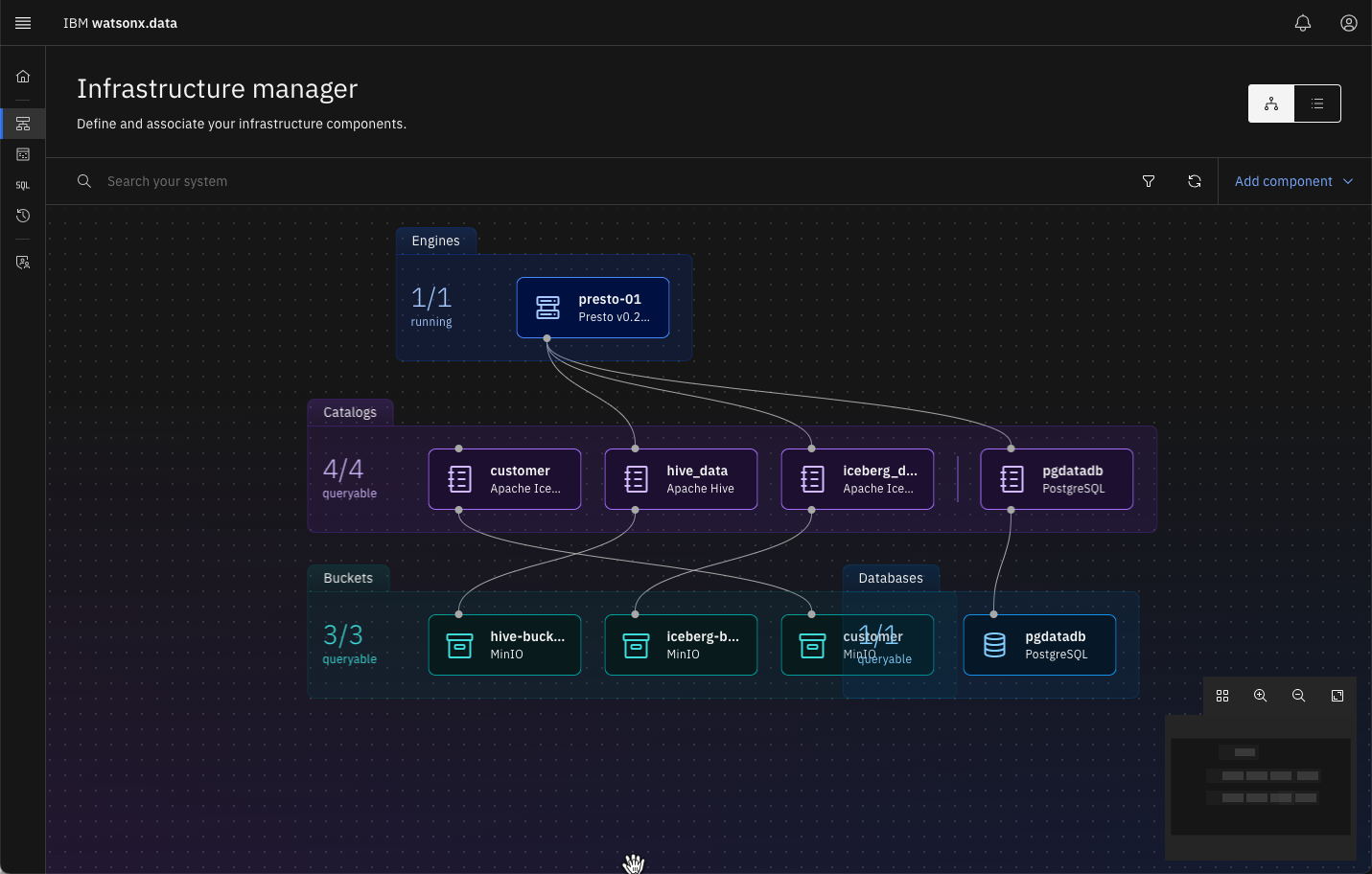The image size is (1372, 874).
Task: Click the pgdatadb database cylinder icon
Action: pyautogui.click(x=994, y=645)
